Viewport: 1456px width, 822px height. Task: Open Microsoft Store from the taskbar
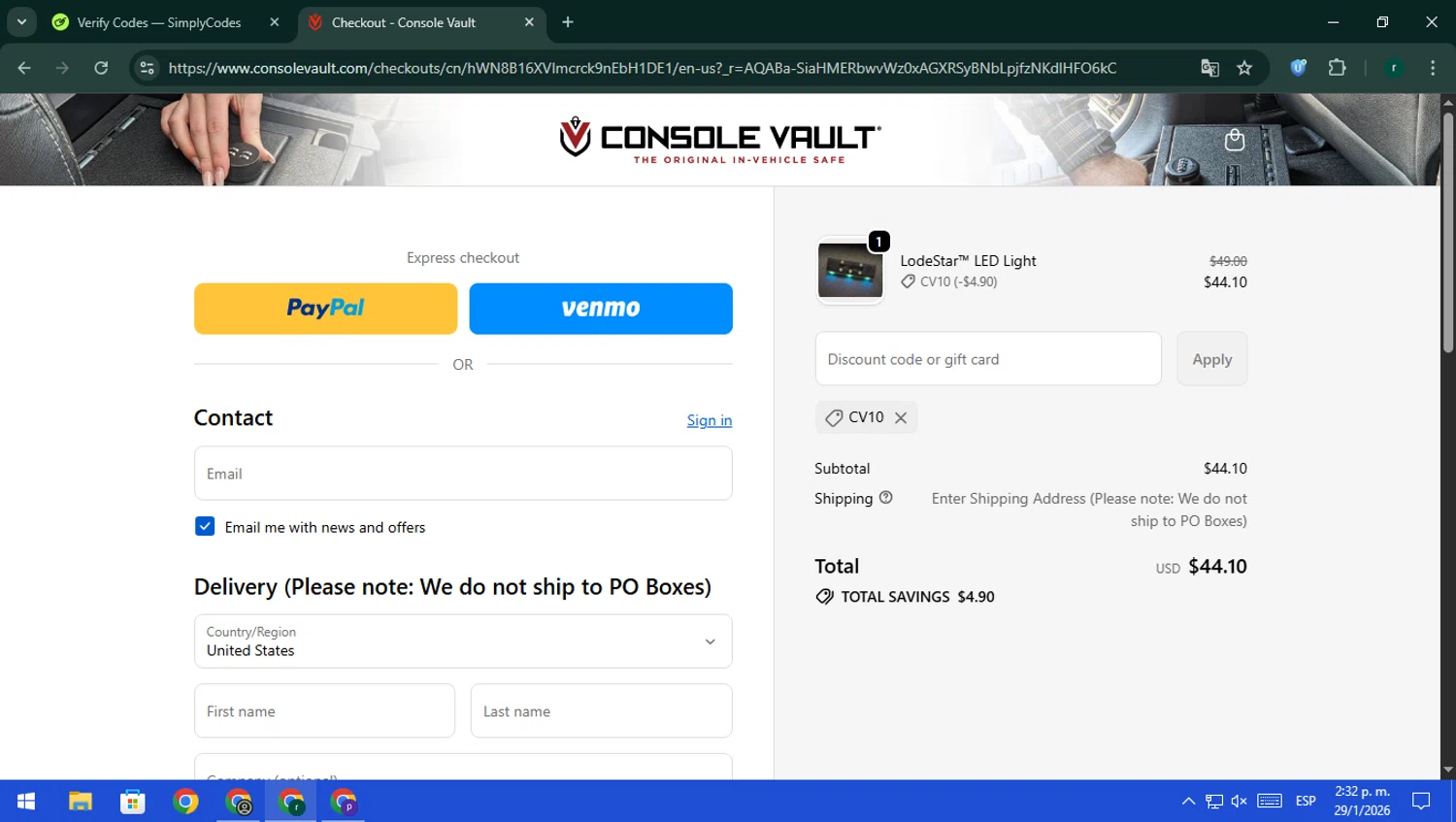pyautogui.click(x=132, y=802)
